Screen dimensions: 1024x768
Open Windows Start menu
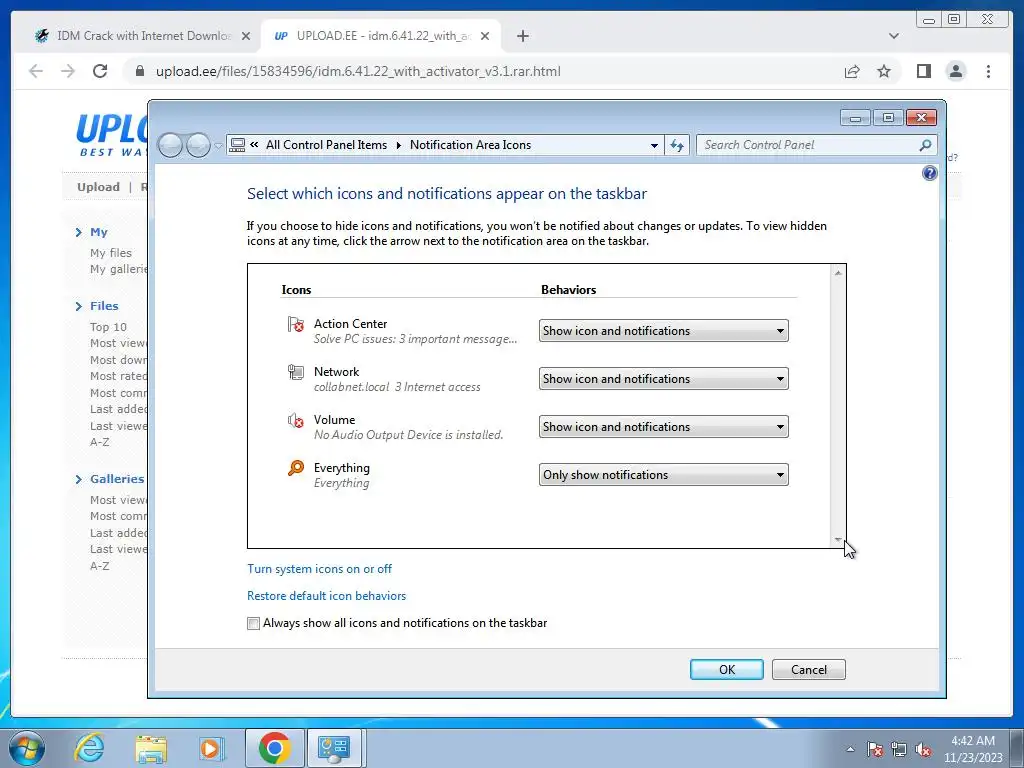pyautogui.click(x=27, y=748)
